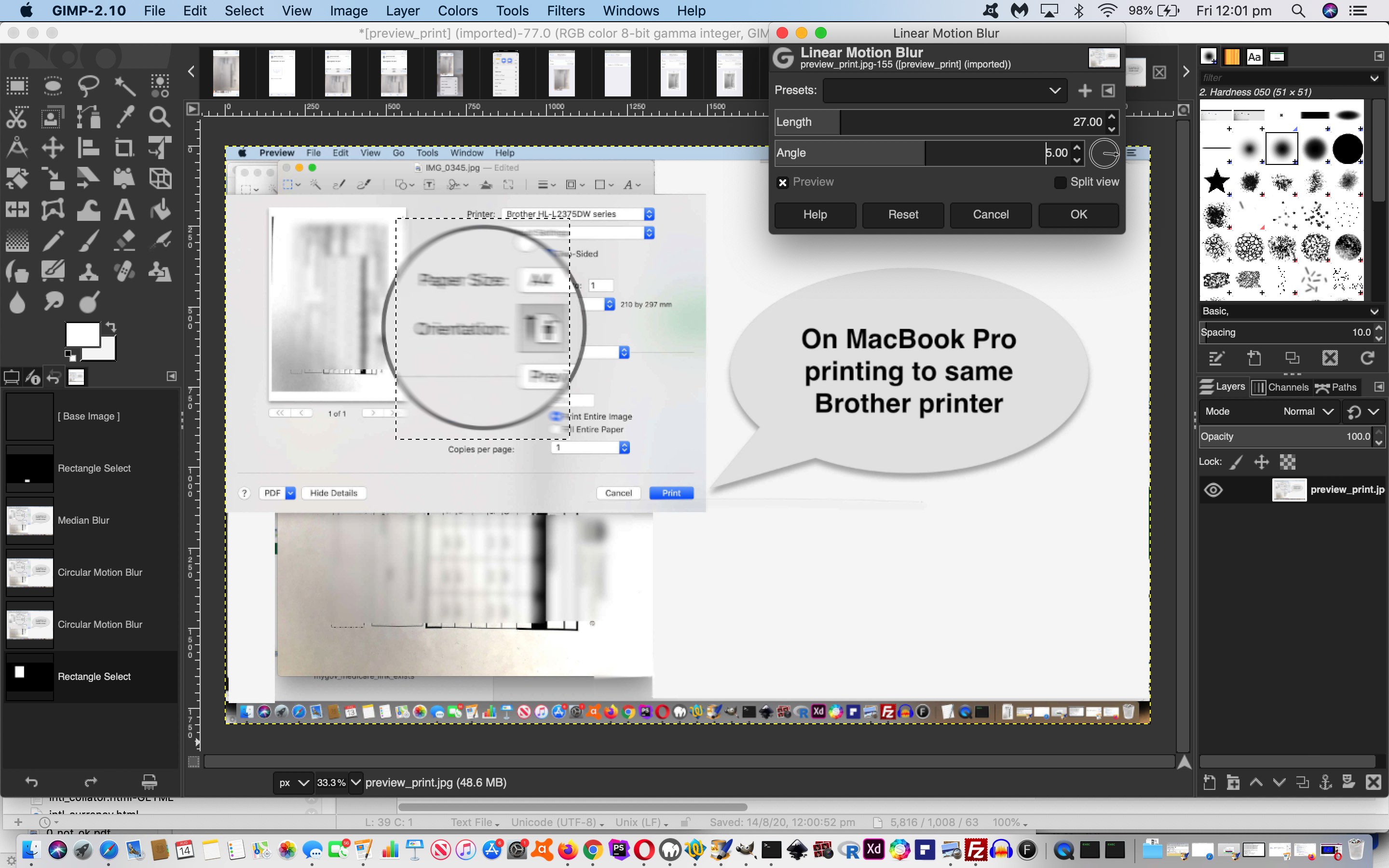This screenshot has height=868, width=1389.
Task: Select the Perspective cube tool
Action: [160, 179]
